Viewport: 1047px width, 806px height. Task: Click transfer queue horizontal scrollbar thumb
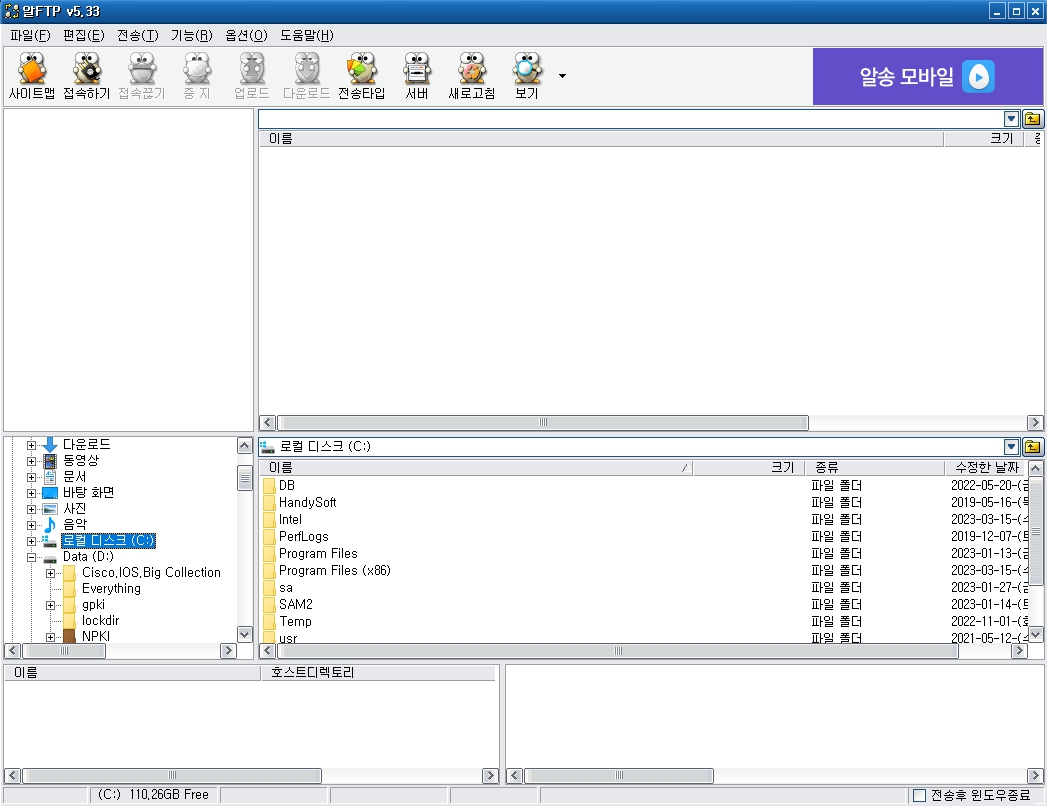pos(172,776)
